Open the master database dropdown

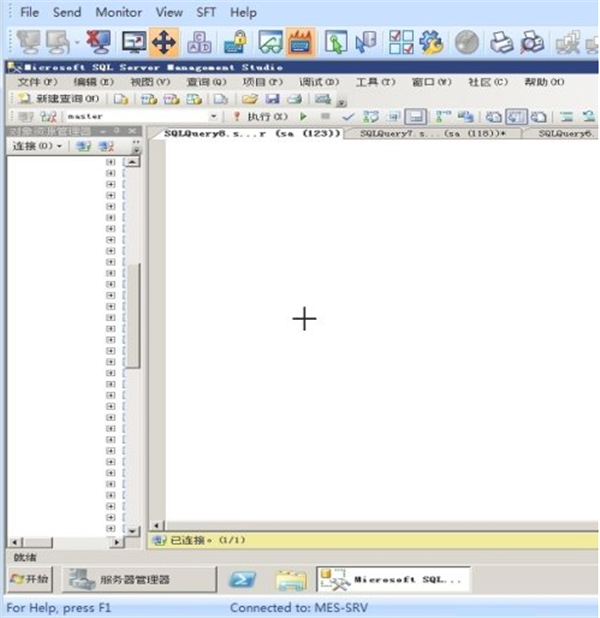click(213, 117)
